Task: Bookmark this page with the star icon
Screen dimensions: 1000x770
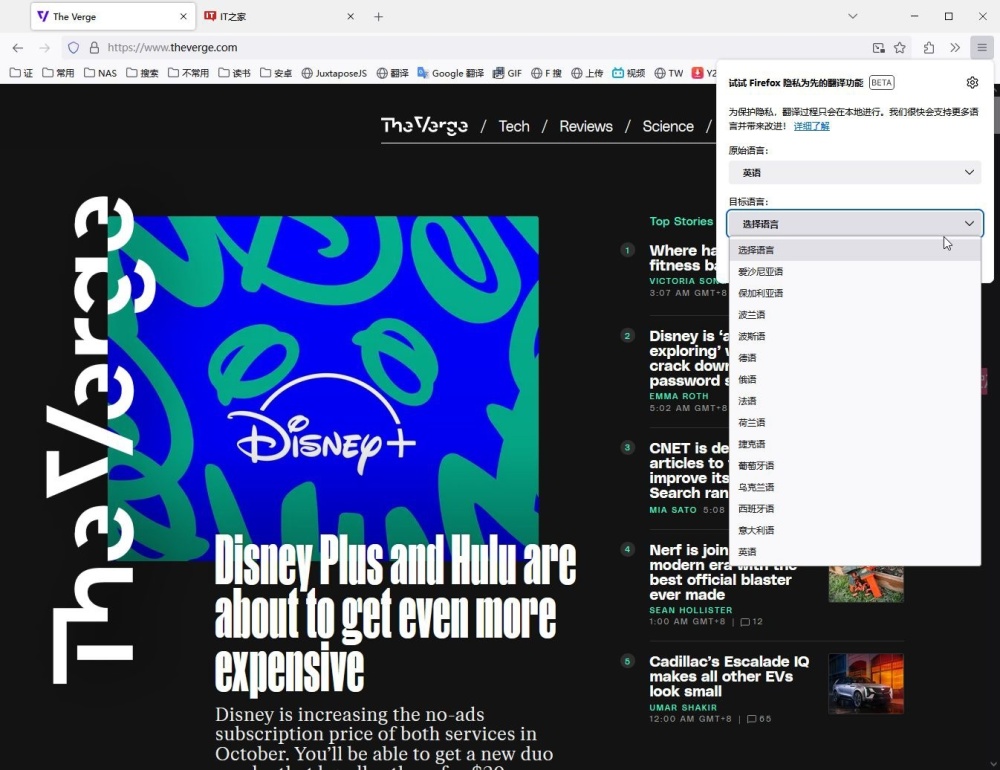Action: tap(898, 47)
